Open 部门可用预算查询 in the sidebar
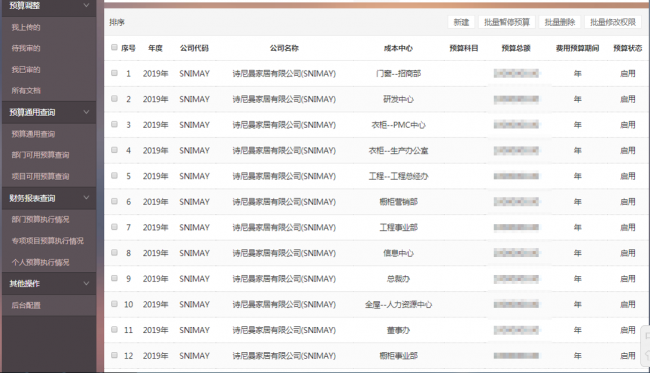 click(x=40, y=155)
